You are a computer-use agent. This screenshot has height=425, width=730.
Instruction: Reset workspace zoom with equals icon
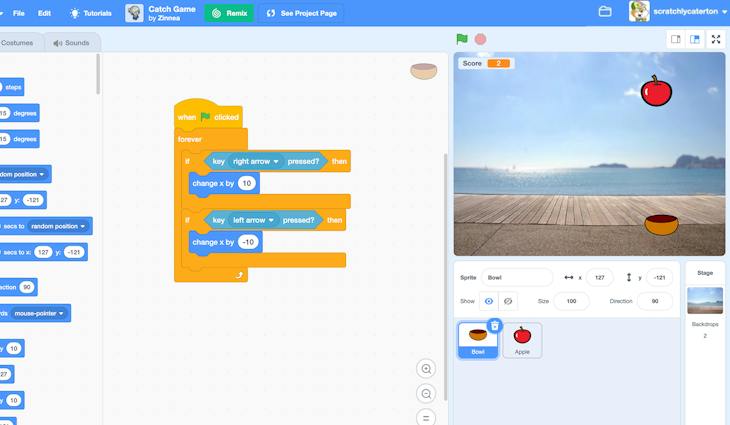pyautogui.click(x=426, y=418)
